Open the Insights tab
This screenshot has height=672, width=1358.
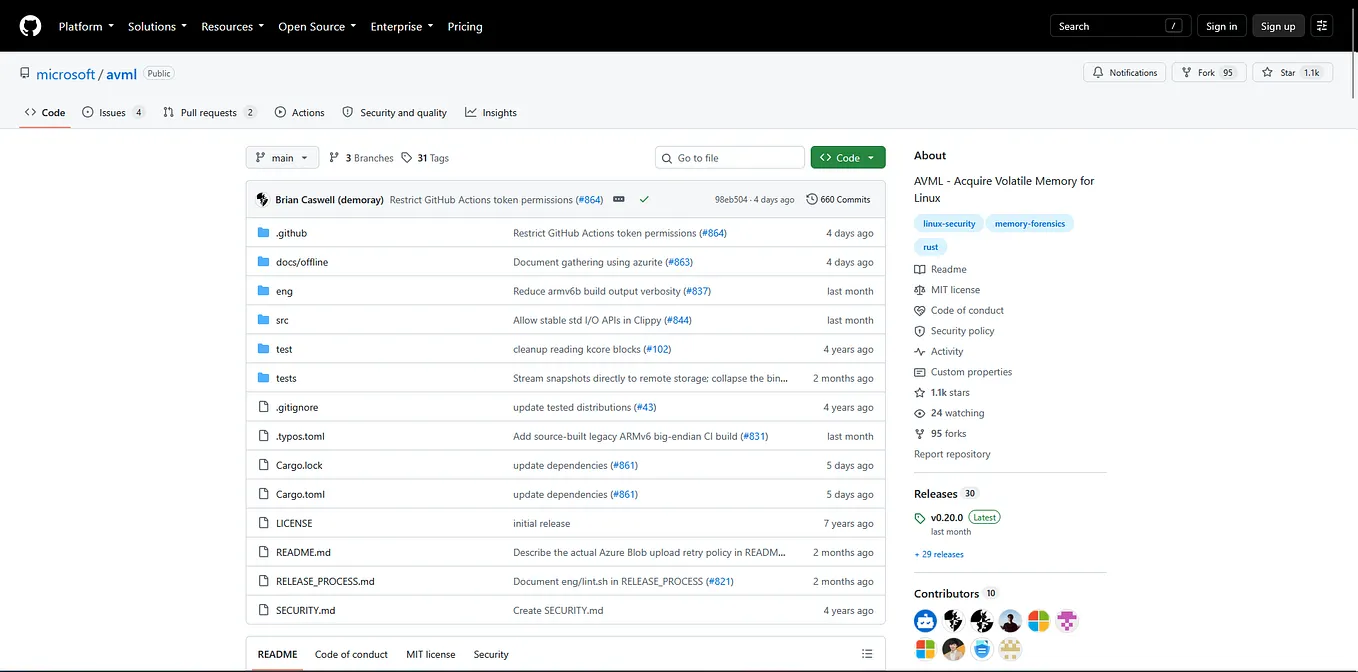pos(491,113)
